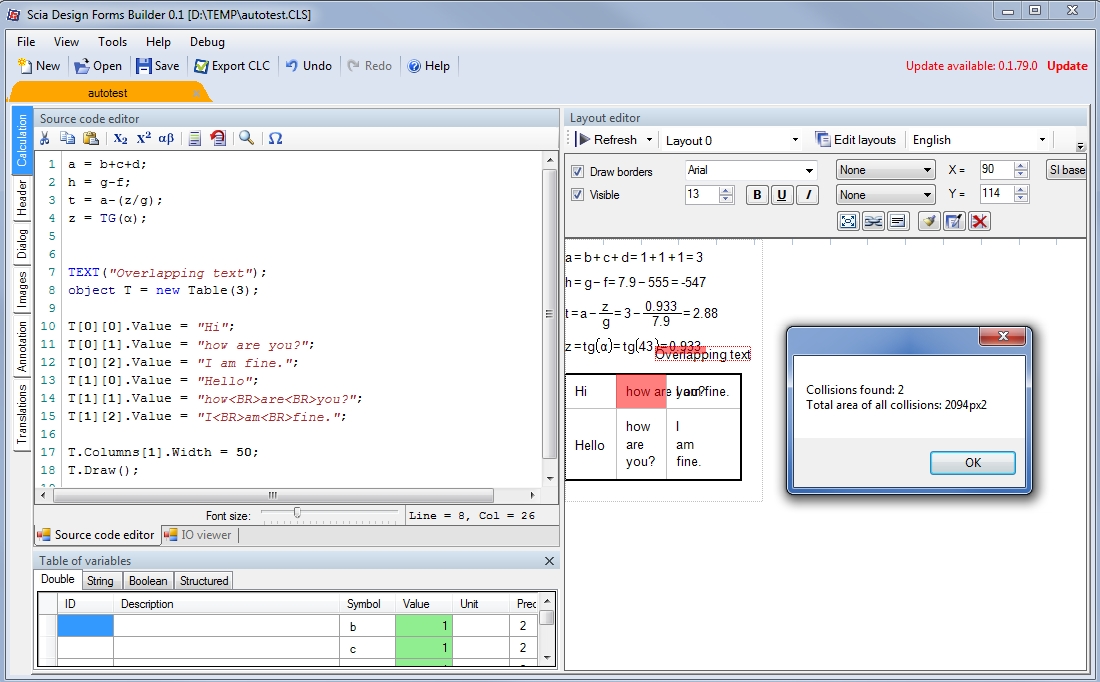Select the Boolean variables tab
Screen dimensions: 1100x682
click(x=148, y=581)
